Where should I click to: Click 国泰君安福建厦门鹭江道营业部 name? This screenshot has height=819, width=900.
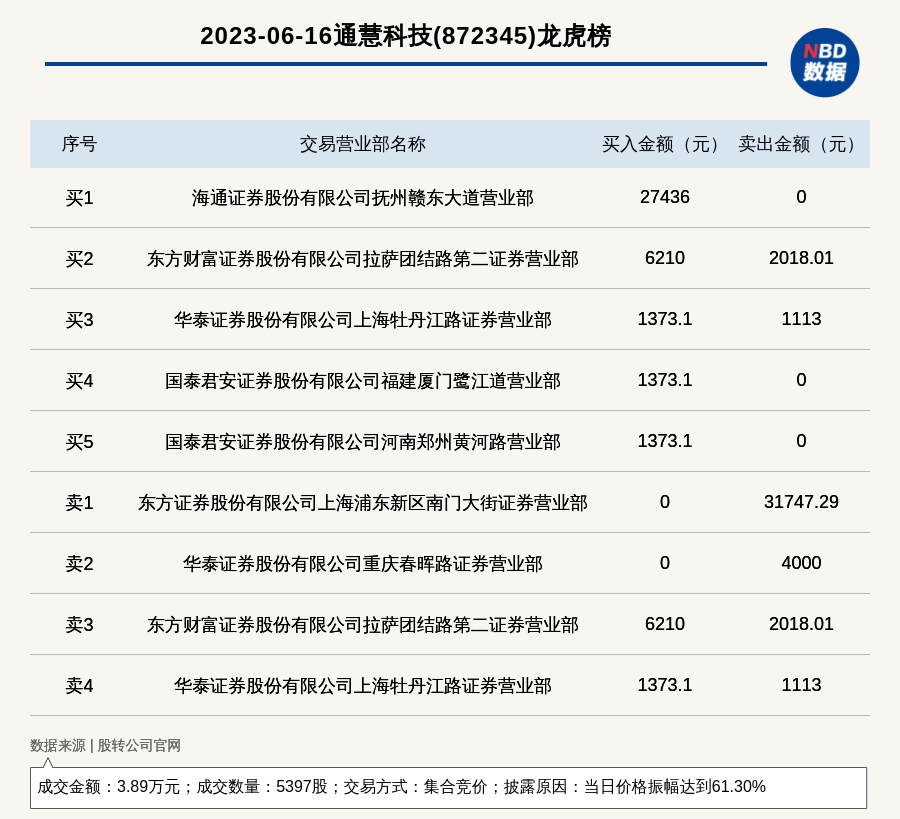coord(363,381)
